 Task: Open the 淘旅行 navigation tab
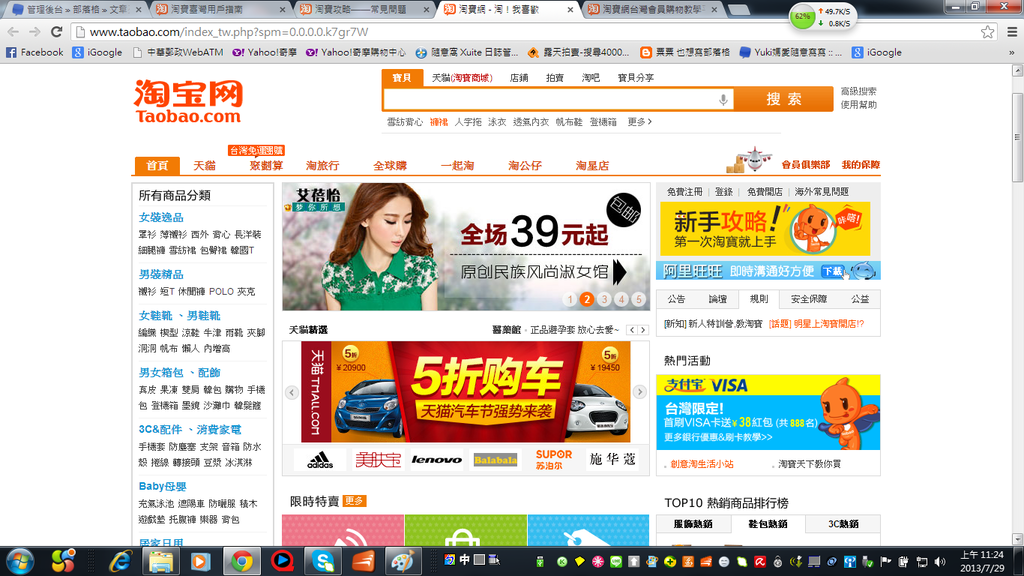pos(323,166)
